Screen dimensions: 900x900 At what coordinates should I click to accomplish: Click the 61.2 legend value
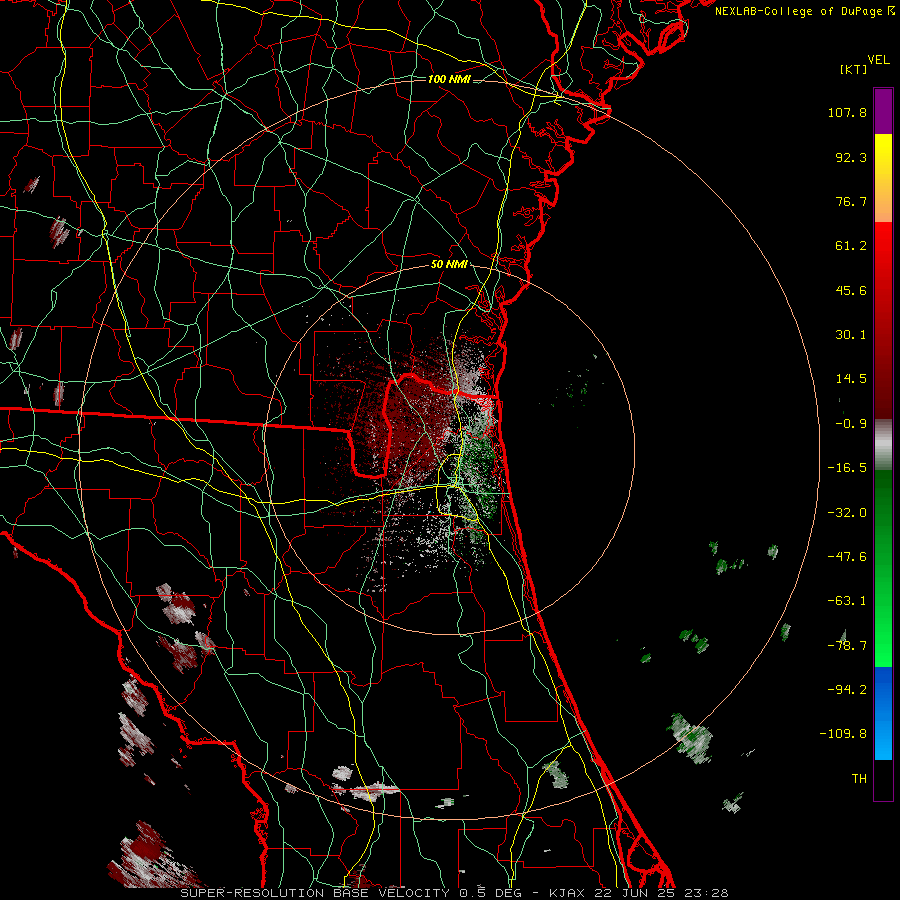point(851,246)
